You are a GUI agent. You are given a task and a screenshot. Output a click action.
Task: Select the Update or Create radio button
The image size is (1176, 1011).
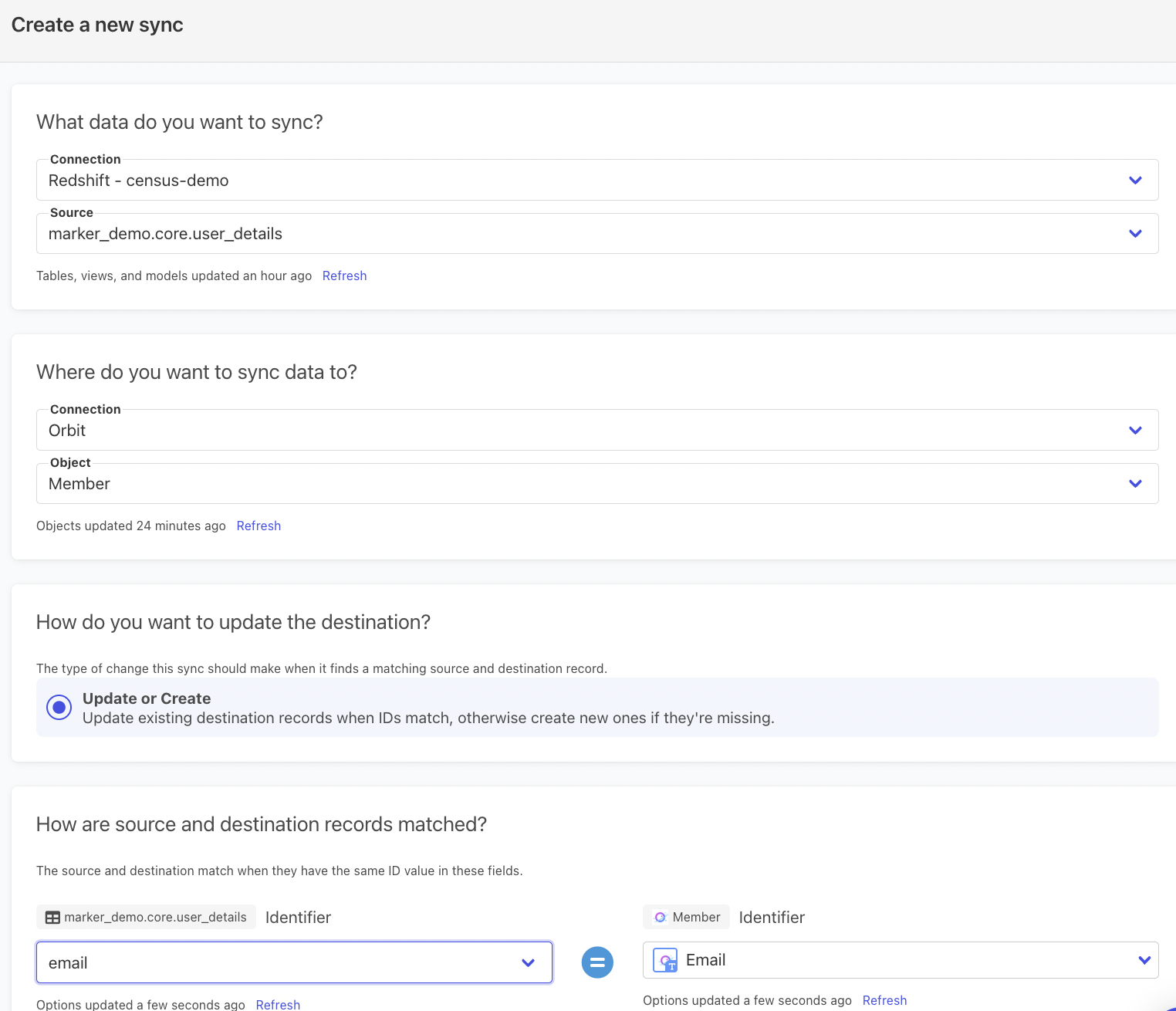[x=59, y=707]
